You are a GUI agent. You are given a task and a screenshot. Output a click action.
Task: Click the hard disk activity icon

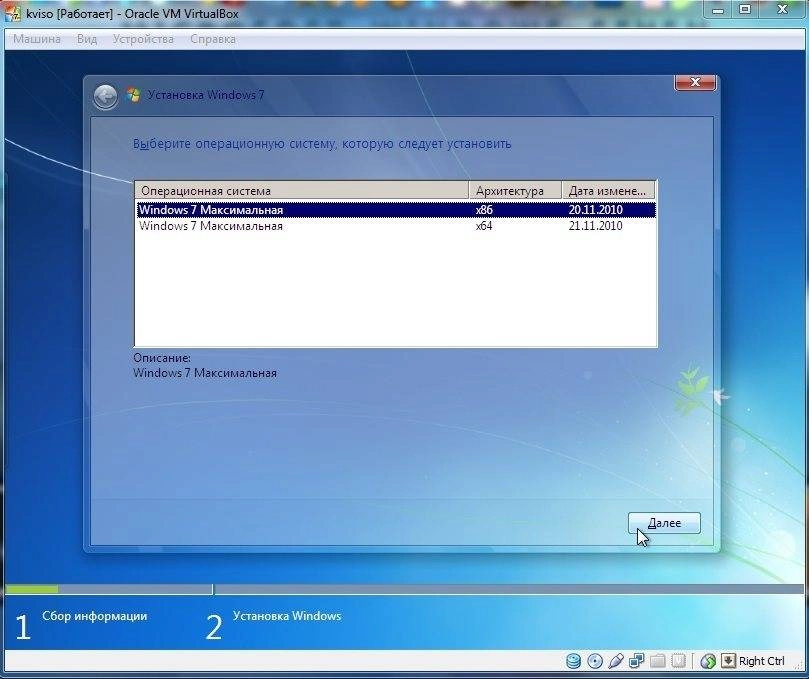click(573, 661)
